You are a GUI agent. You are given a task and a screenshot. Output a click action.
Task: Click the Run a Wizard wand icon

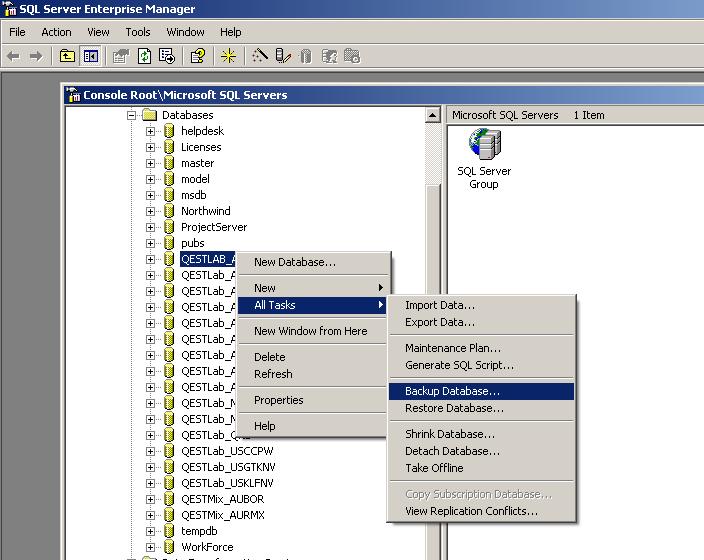260,56
